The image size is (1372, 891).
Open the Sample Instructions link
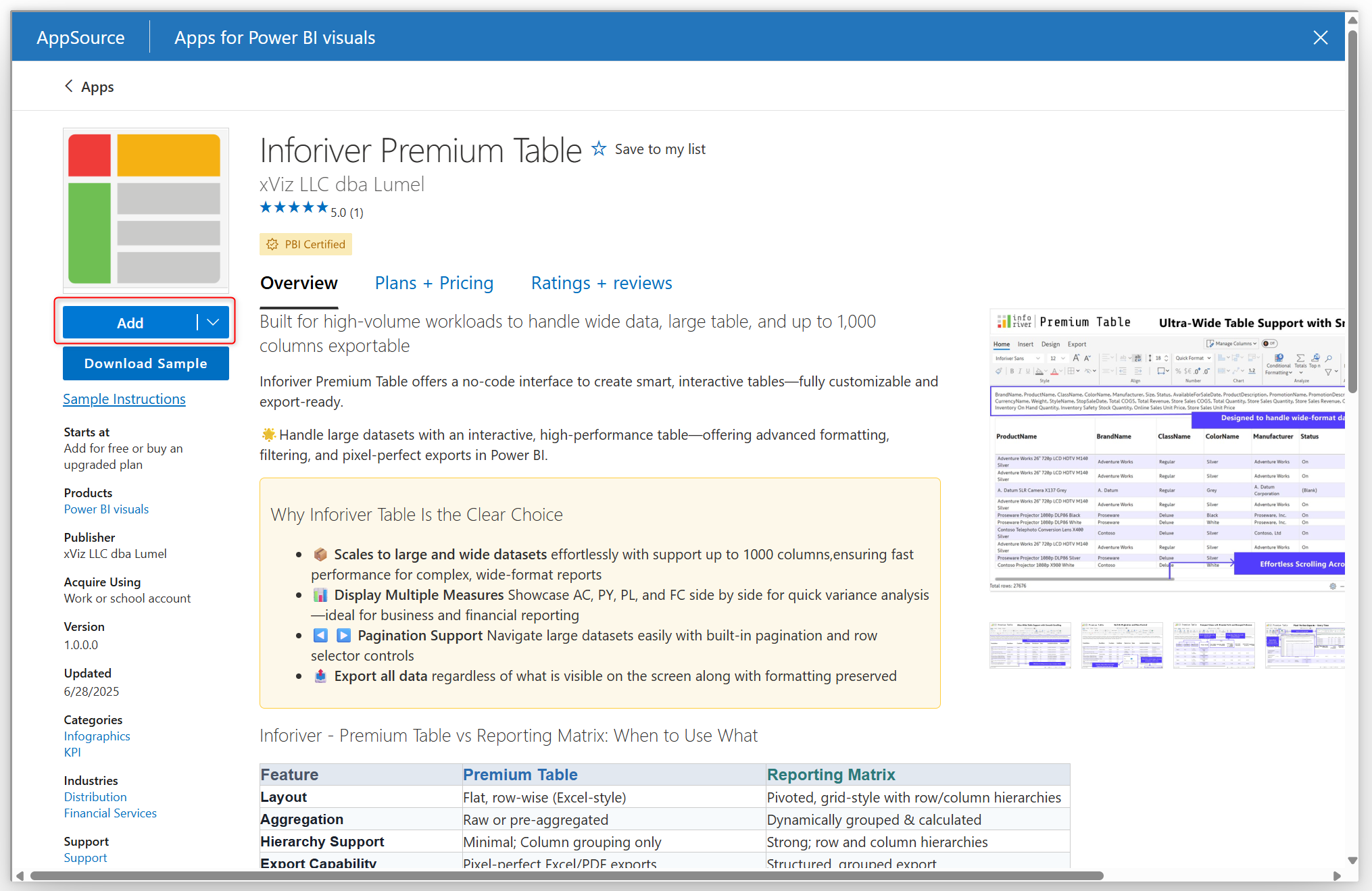pos(124,399)
